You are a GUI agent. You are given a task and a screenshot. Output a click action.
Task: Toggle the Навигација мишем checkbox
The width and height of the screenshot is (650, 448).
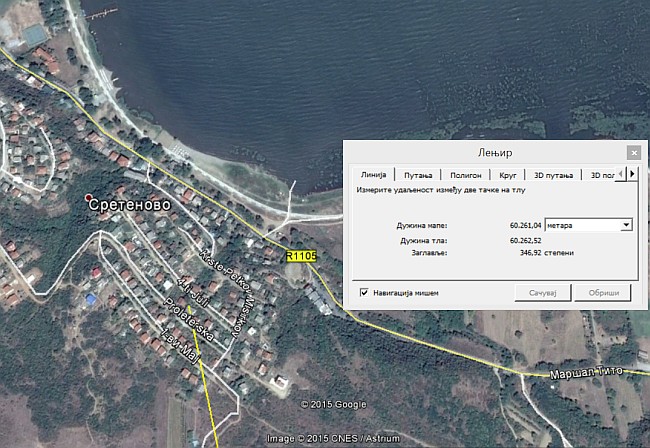[x=364, y=293]
